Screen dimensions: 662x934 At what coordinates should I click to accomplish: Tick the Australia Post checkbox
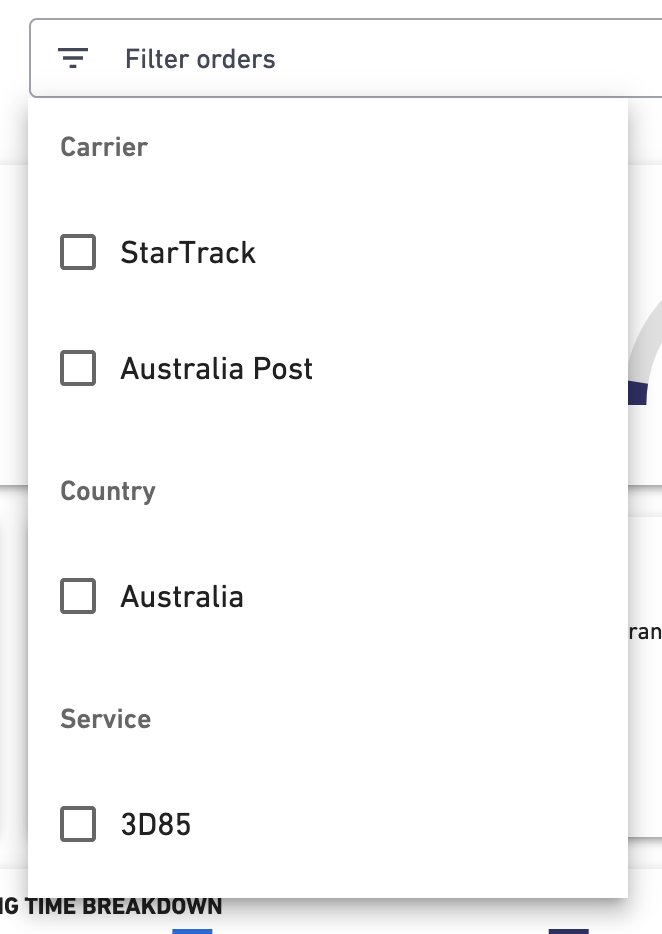pos(78,368)
